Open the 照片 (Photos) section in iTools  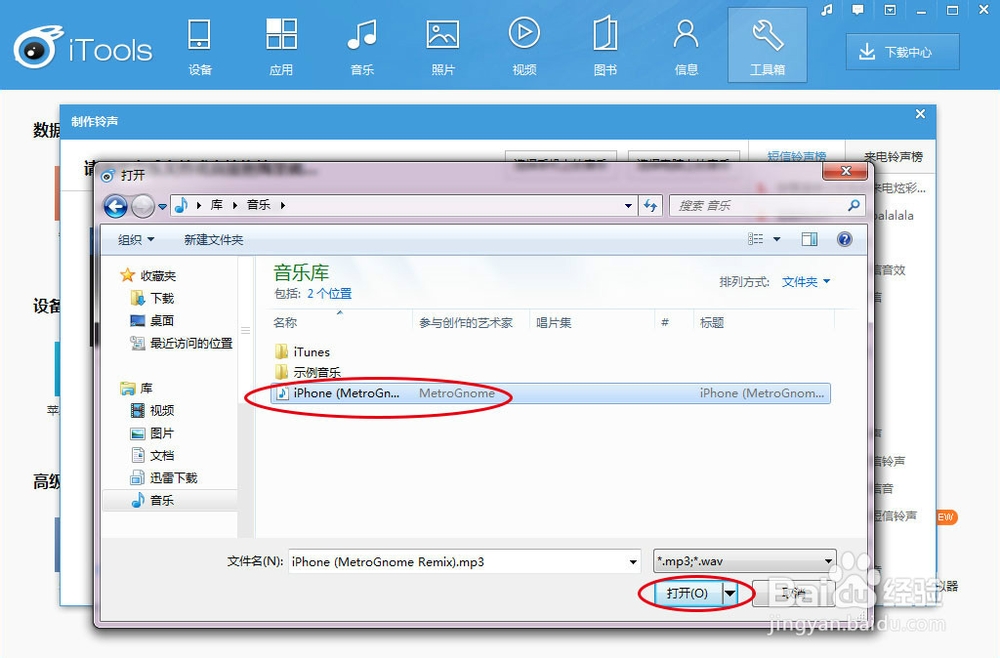443,47
